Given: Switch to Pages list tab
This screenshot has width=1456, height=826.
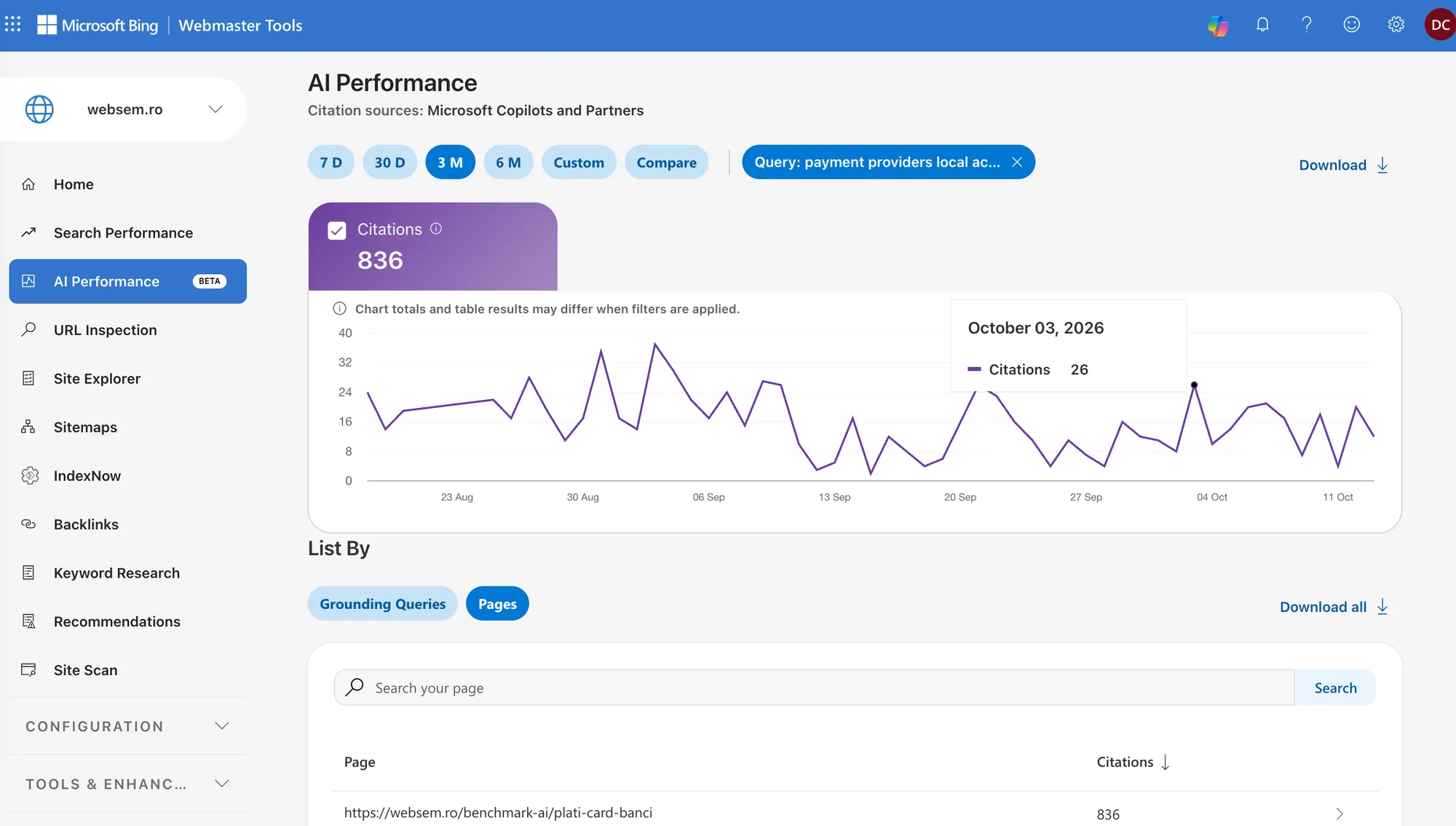Looking at the screenshot, I should pyautogui.click(x=497, y=604).
